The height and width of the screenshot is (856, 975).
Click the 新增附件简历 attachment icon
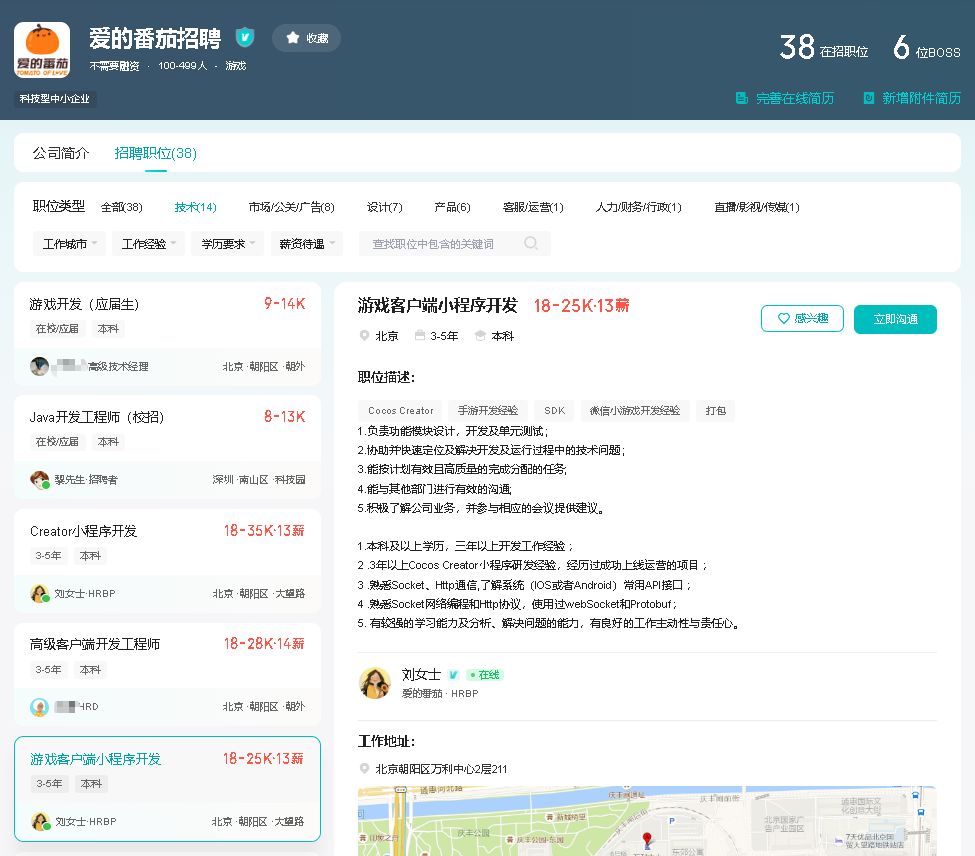pos(868,98)
